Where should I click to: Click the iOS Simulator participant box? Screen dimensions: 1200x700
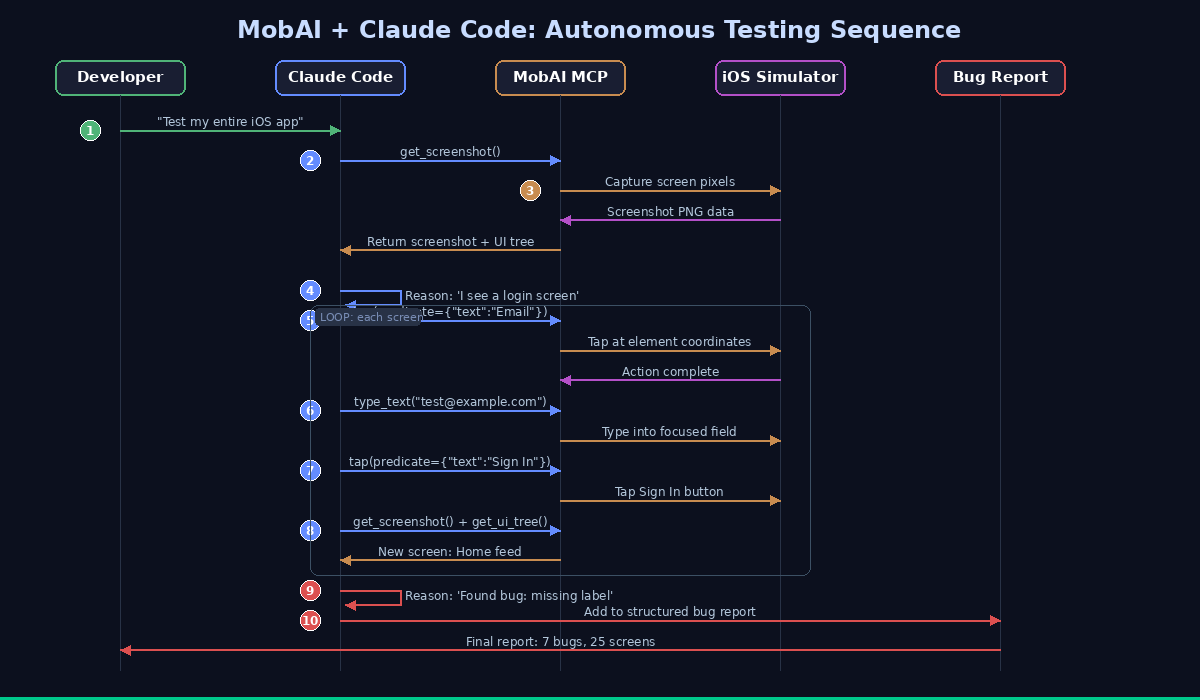click(780, 78)
